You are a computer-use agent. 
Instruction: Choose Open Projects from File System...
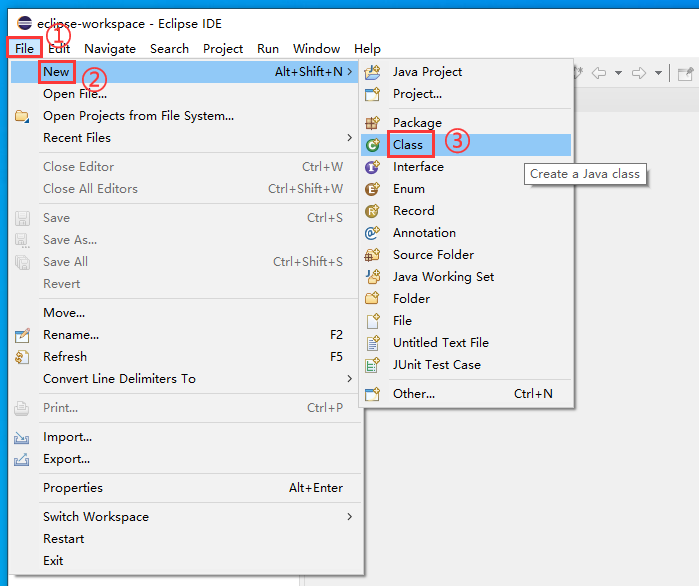click(138, 116)
